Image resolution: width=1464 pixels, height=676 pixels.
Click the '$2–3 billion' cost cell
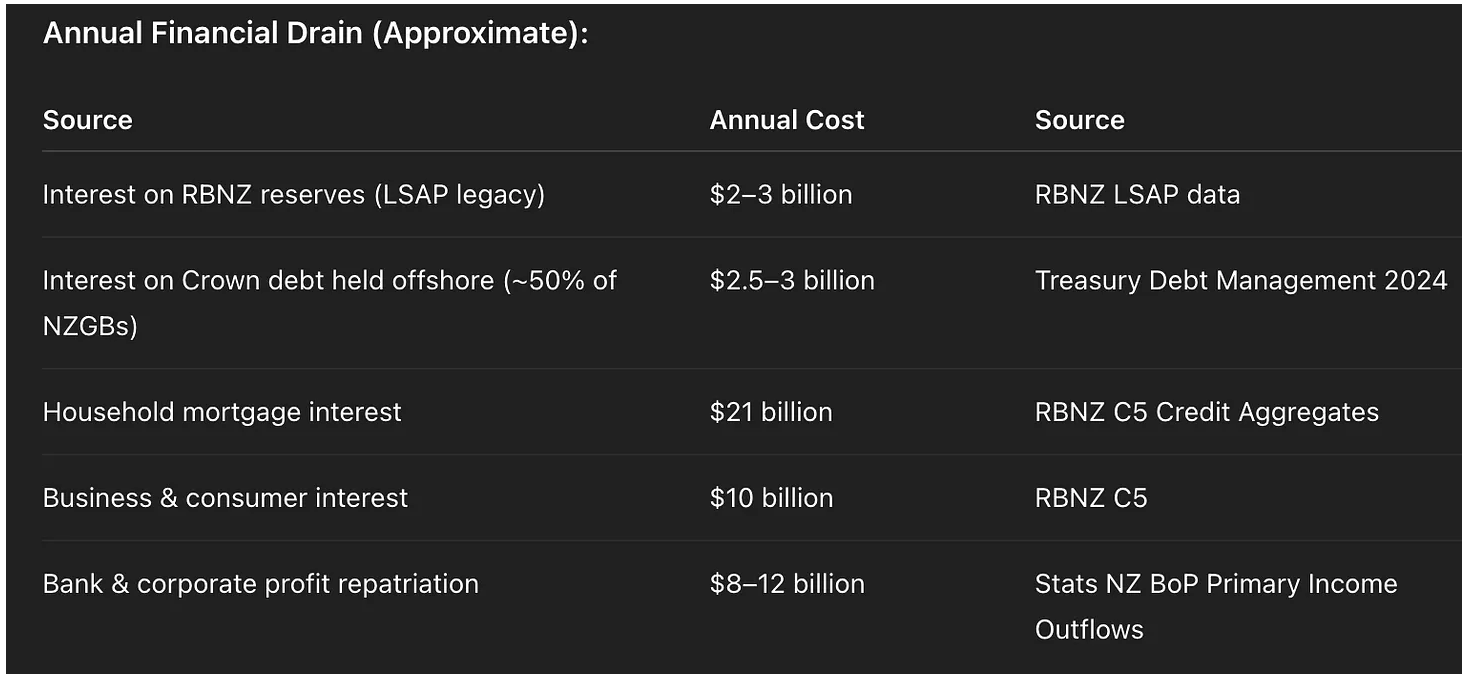780,194
